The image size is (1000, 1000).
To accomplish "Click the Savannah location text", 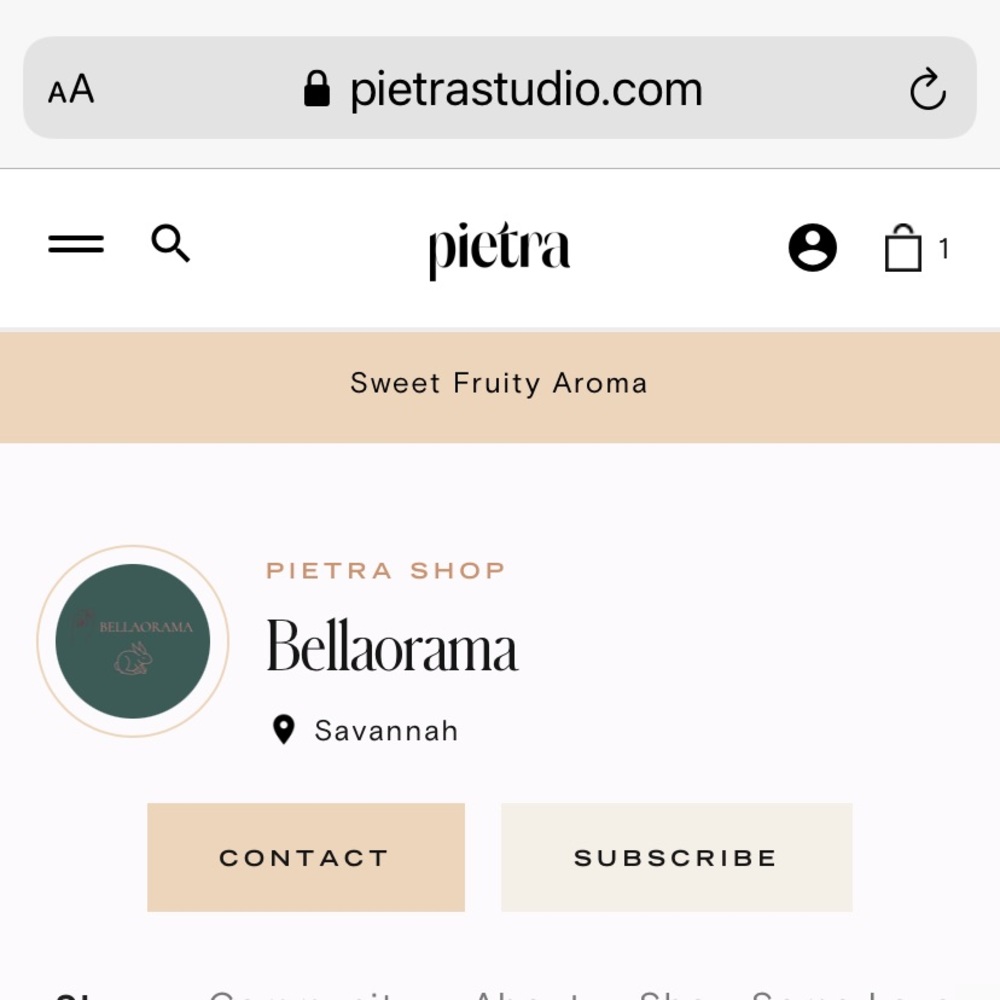I will tap(386, 731).
